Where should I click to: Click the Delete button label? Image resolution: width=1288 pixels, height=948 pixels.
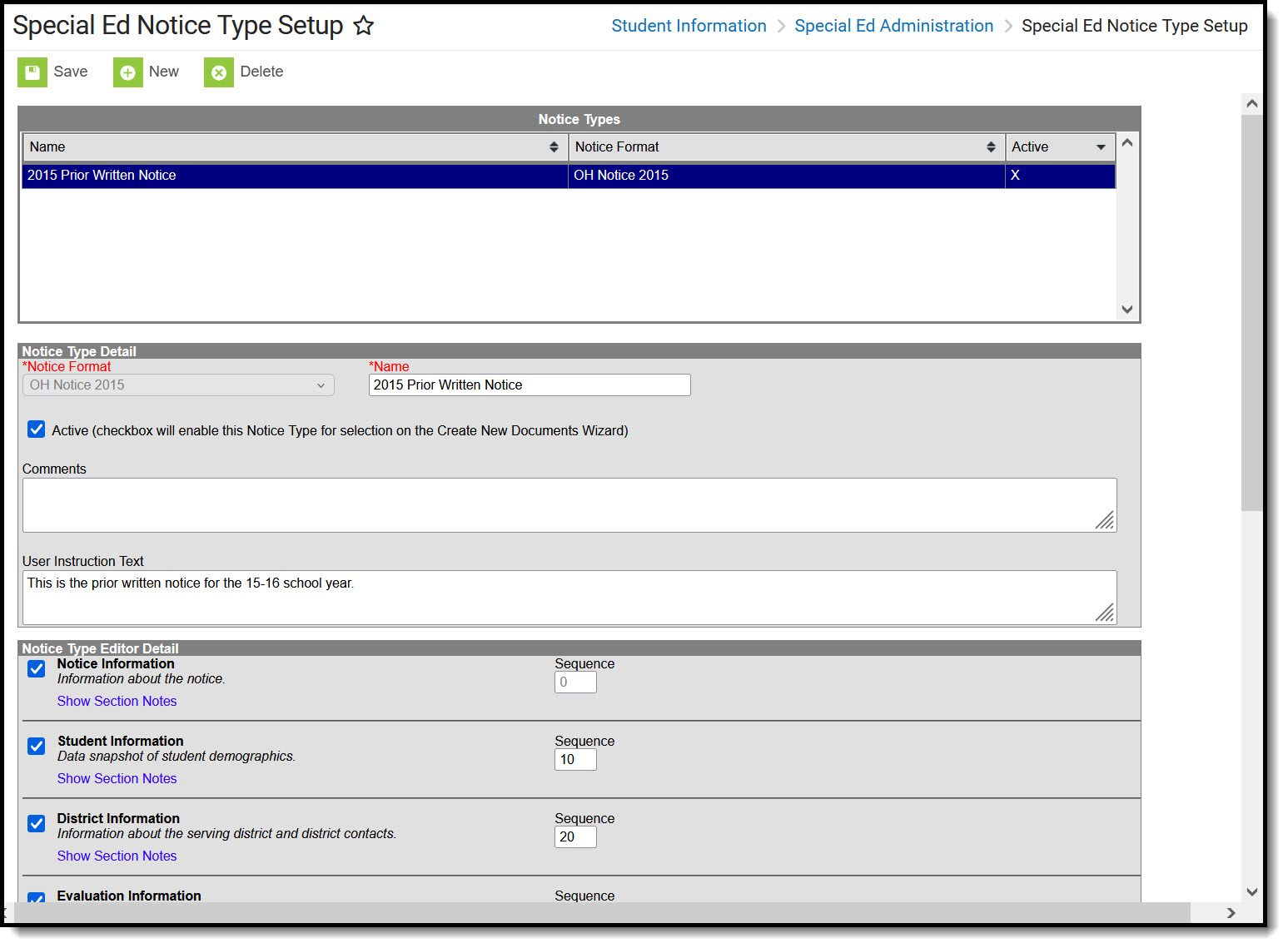(261, 72)
